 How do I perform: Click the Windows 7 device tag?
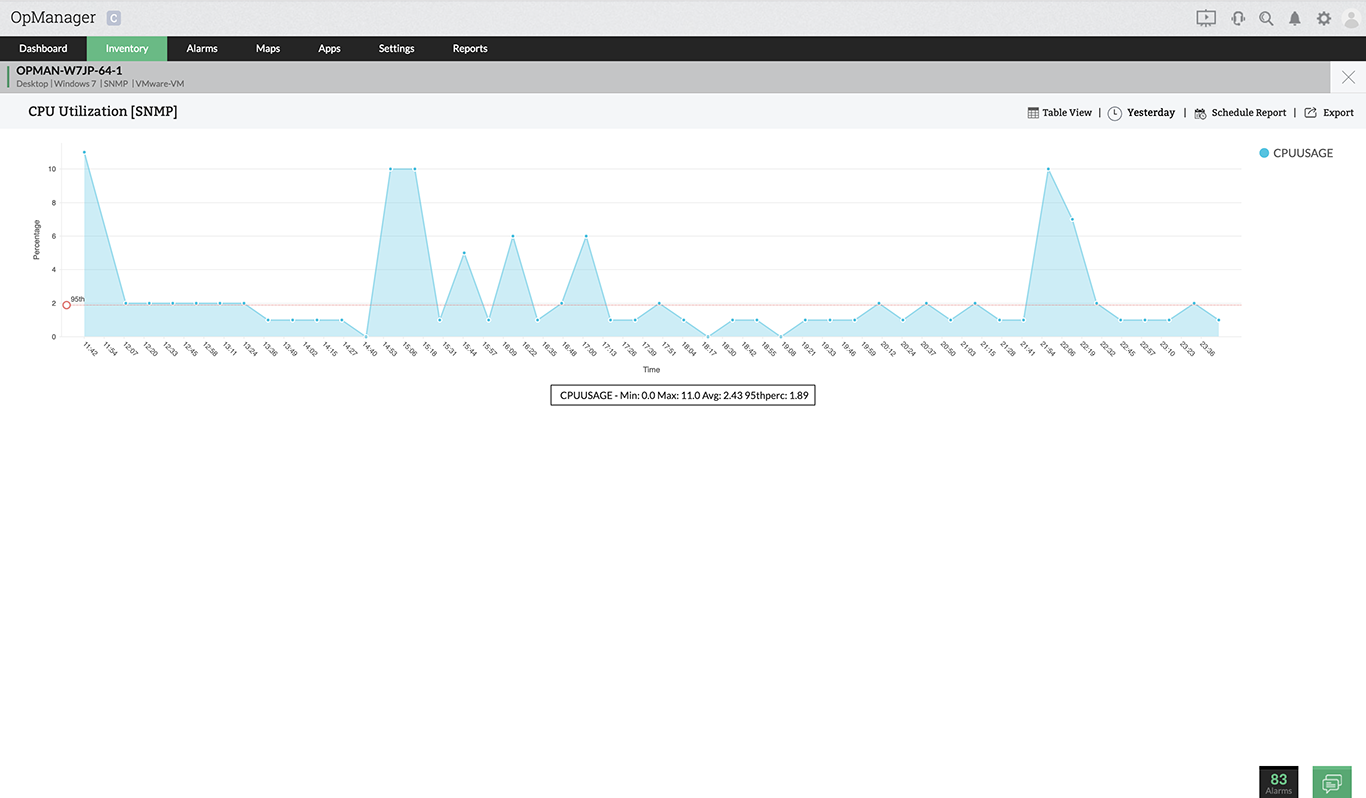(x=75, y=84)
